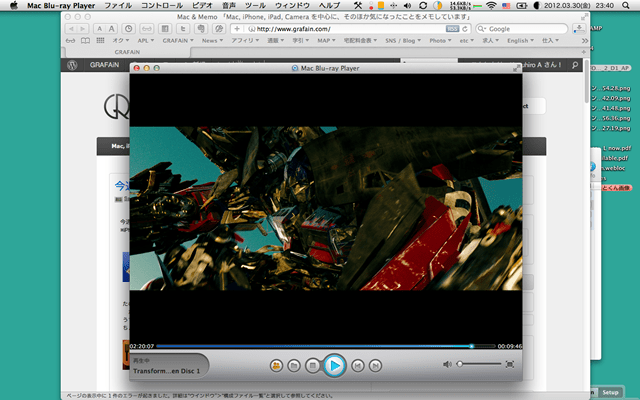Image resolution: width=640 pixels, height=400 pixels.
Task: Click the battery icon in menu bar
Action: point(522,5)
